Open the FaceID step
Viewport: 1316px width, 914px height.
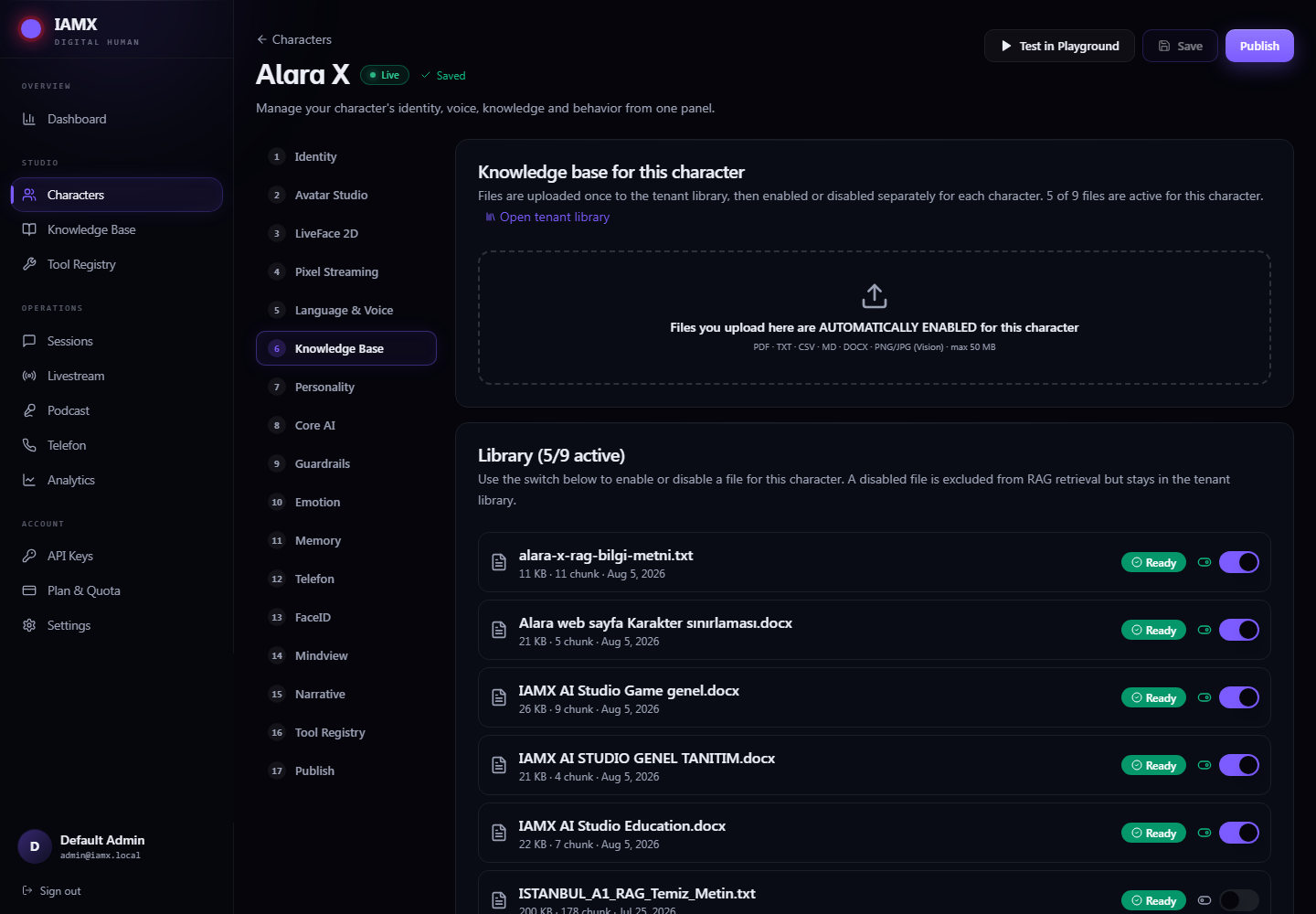tap(346, 617)
